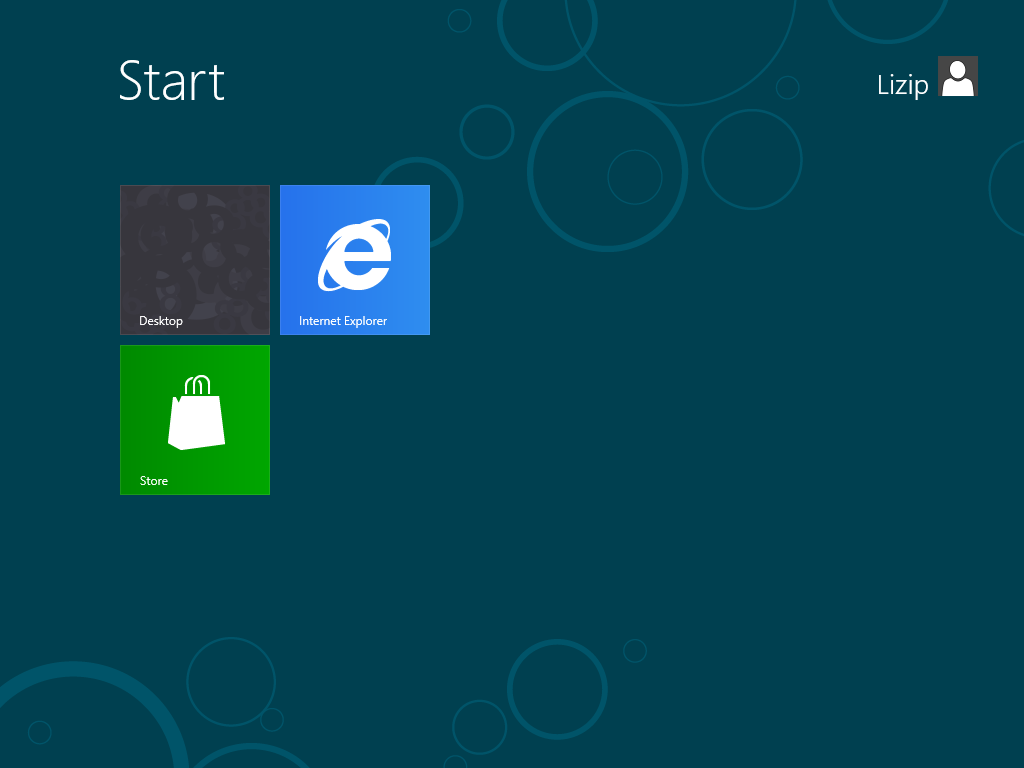Click the user account picture
Image resolution: width=1024 pixels, height=768 pixels.
point(957,76)
